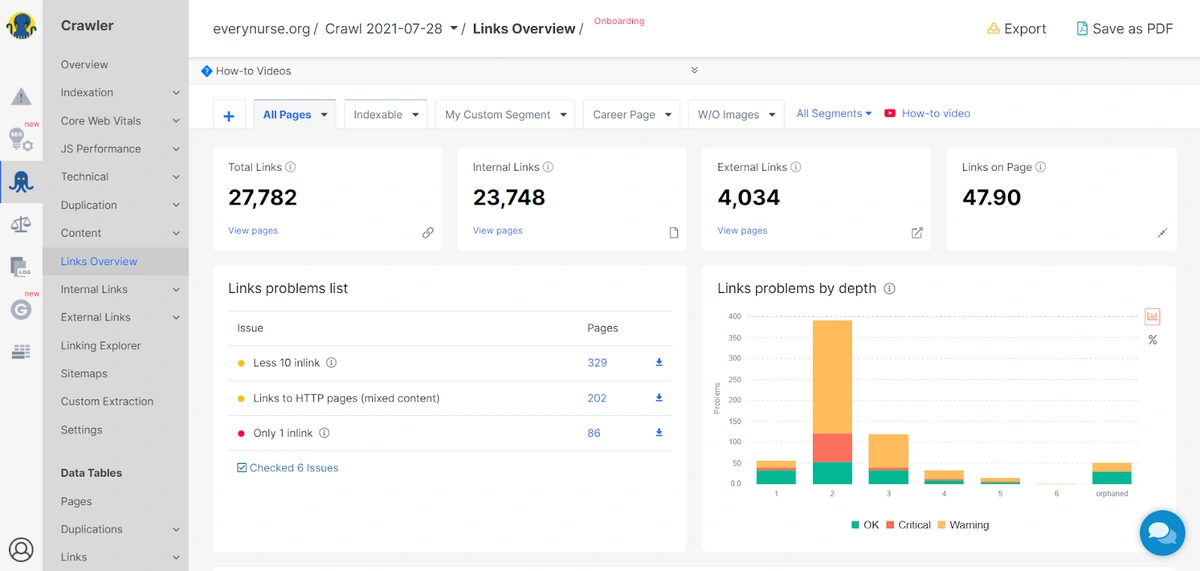Click the Export button
This screenshot has width=1200, height=571.
tap(1016, 29)
